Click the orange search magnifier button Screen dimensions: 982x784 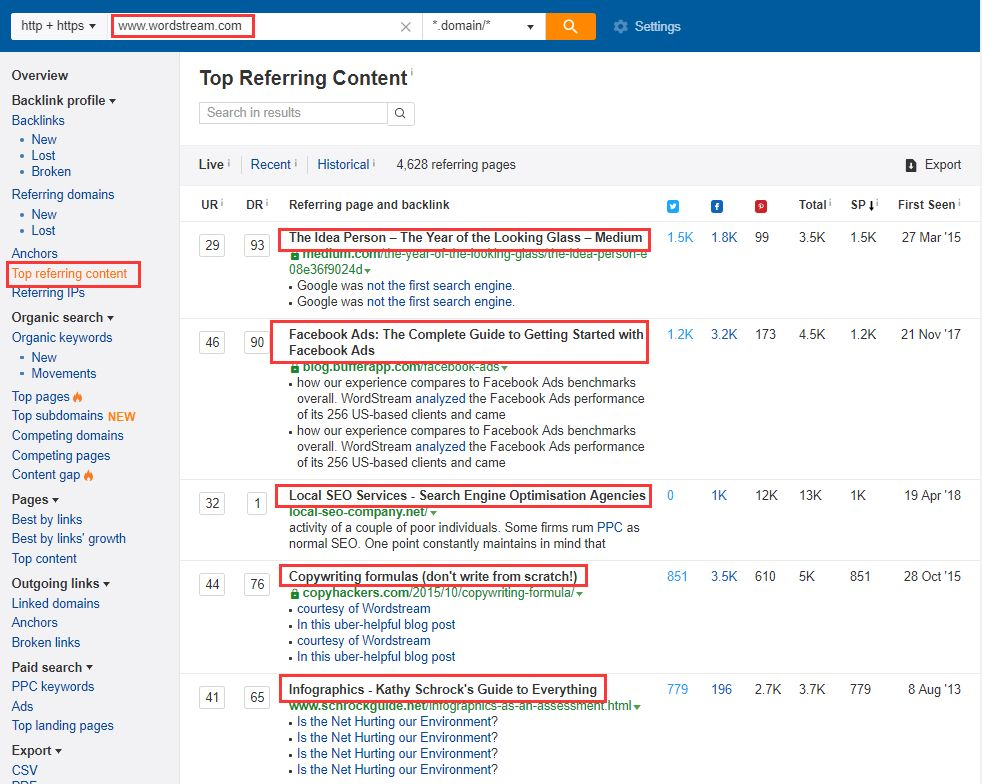[570, 26]
